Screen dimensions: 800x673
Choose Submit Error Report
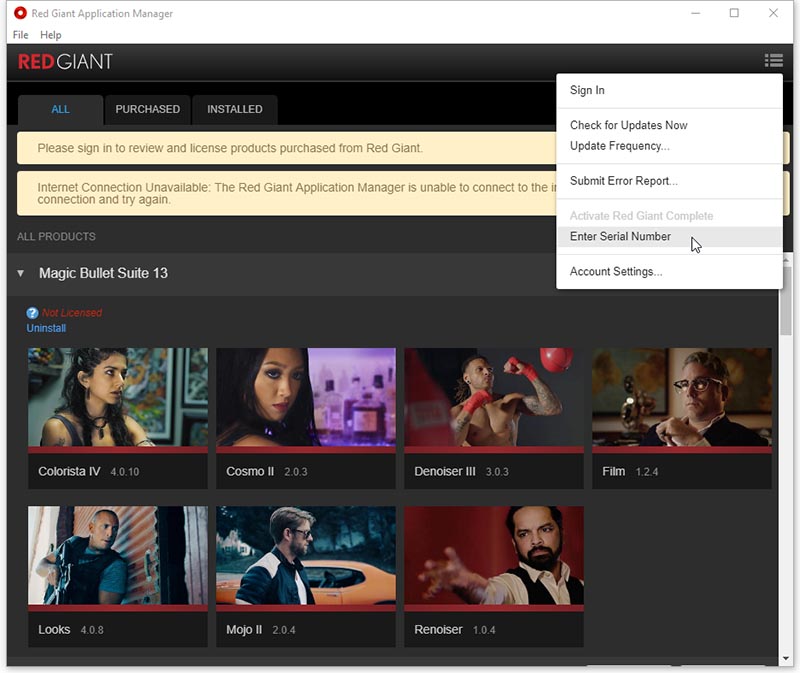(x=669, y=181)
